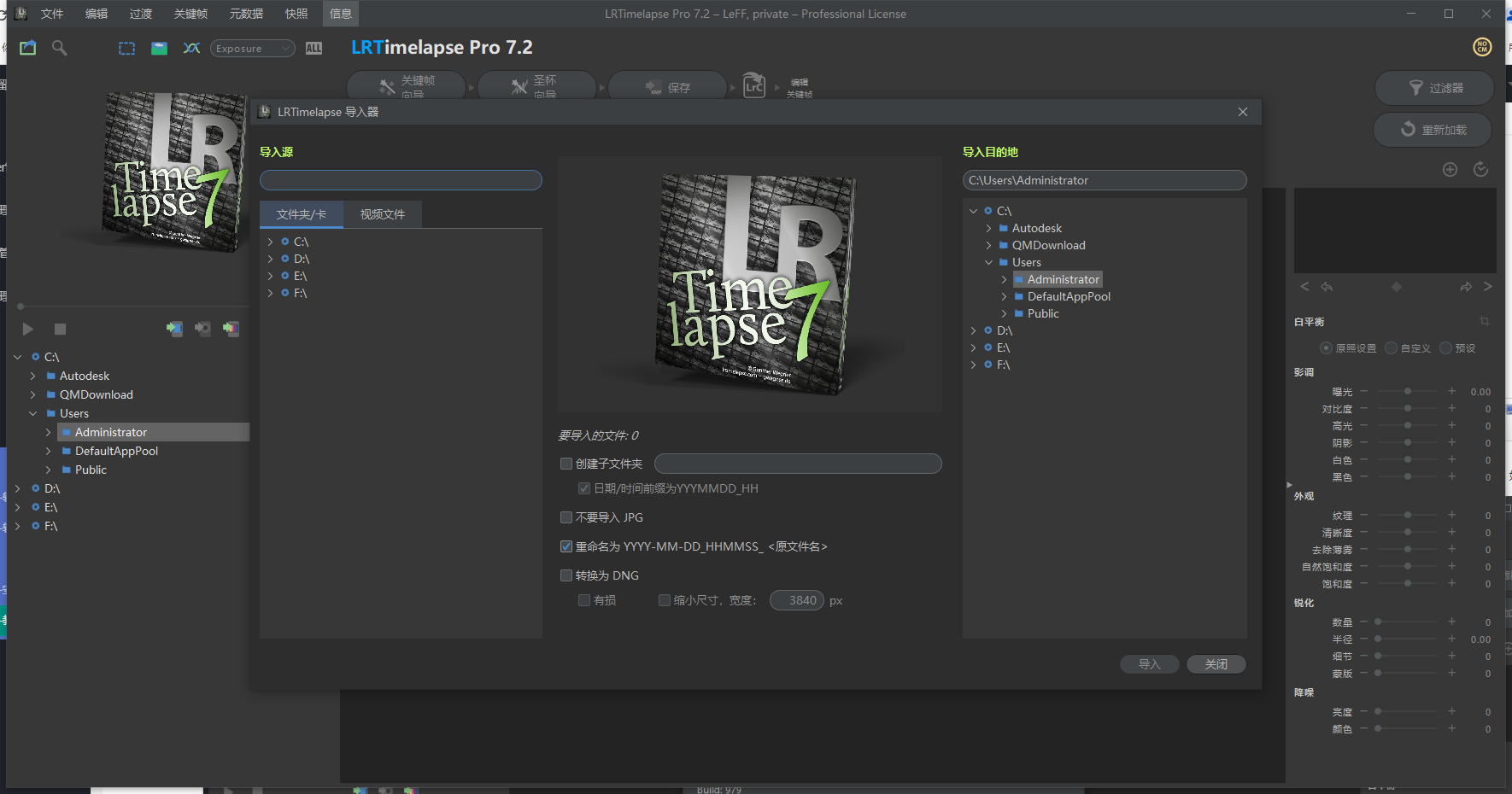Open the 元数据 menu
The height and width of the screenshot is (794, 1512).
[x=246, y=14]
